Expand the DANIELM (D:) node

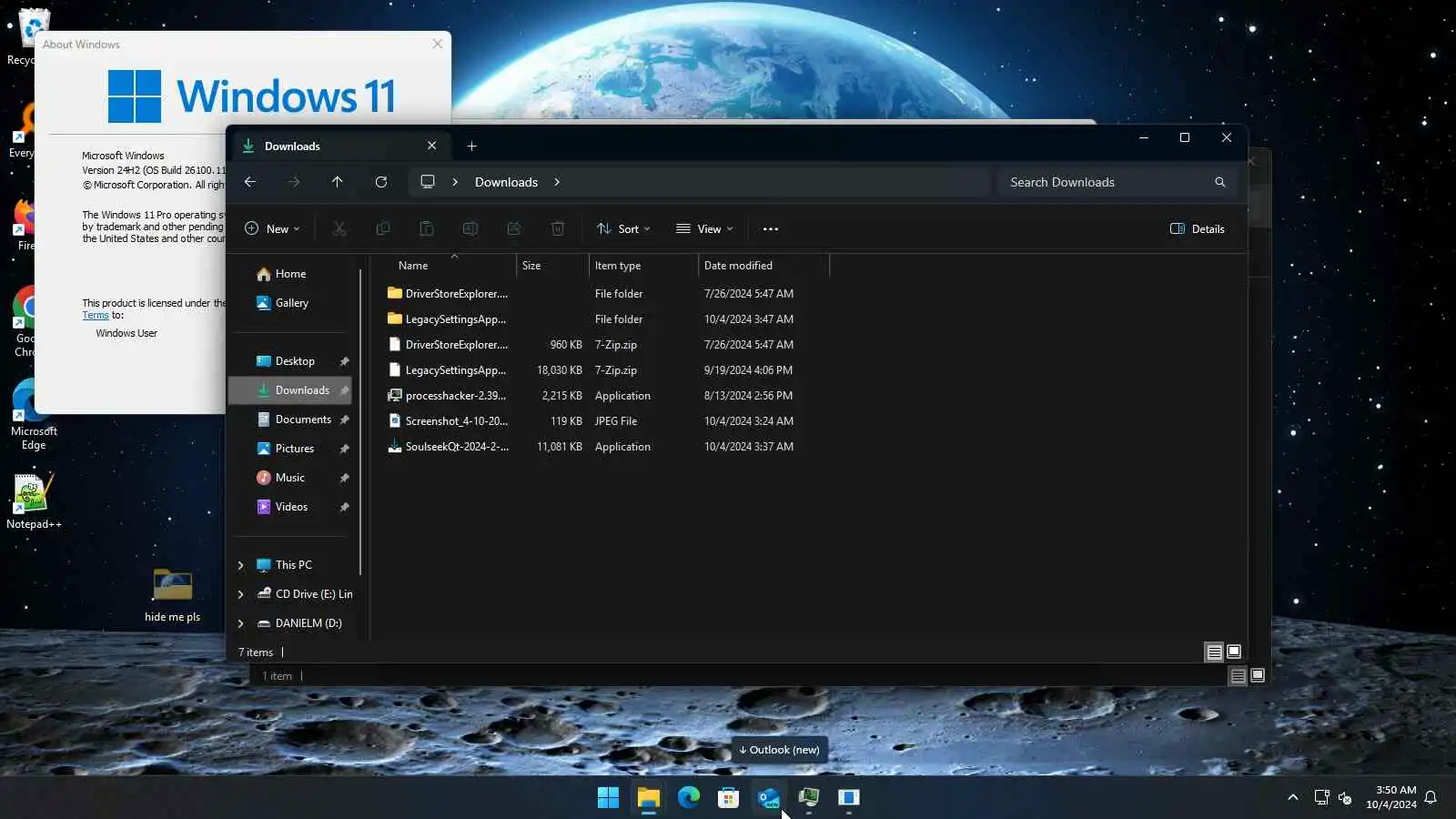(x=241, y=623)
